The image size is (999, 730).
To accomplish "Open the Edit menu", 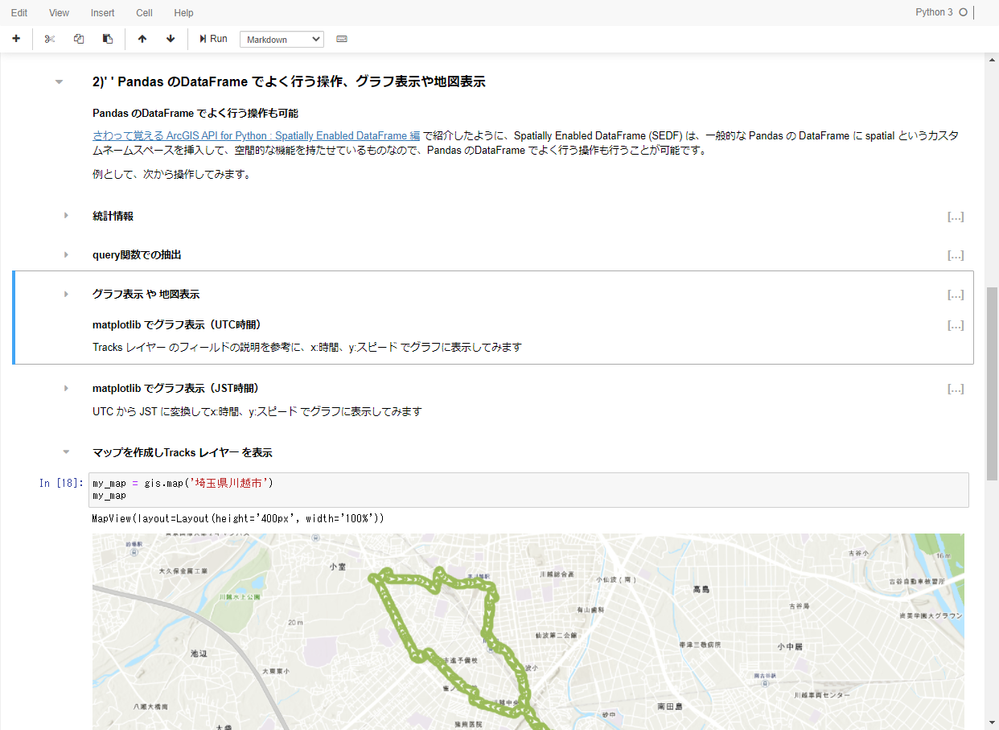I will click(x=19, y=13).
